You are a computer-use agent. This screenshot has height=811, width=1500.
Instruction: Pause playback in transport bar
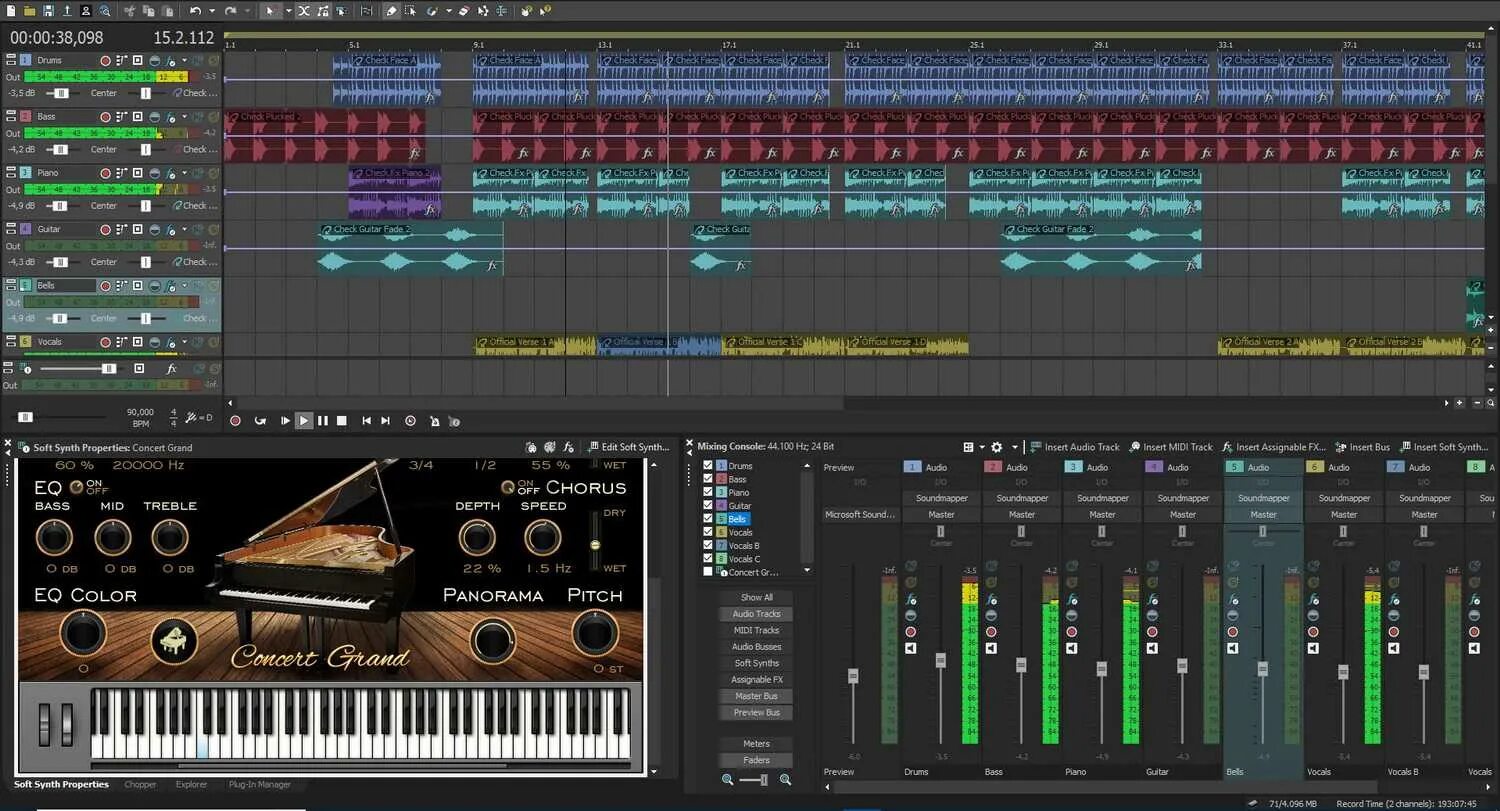(322, 421)
